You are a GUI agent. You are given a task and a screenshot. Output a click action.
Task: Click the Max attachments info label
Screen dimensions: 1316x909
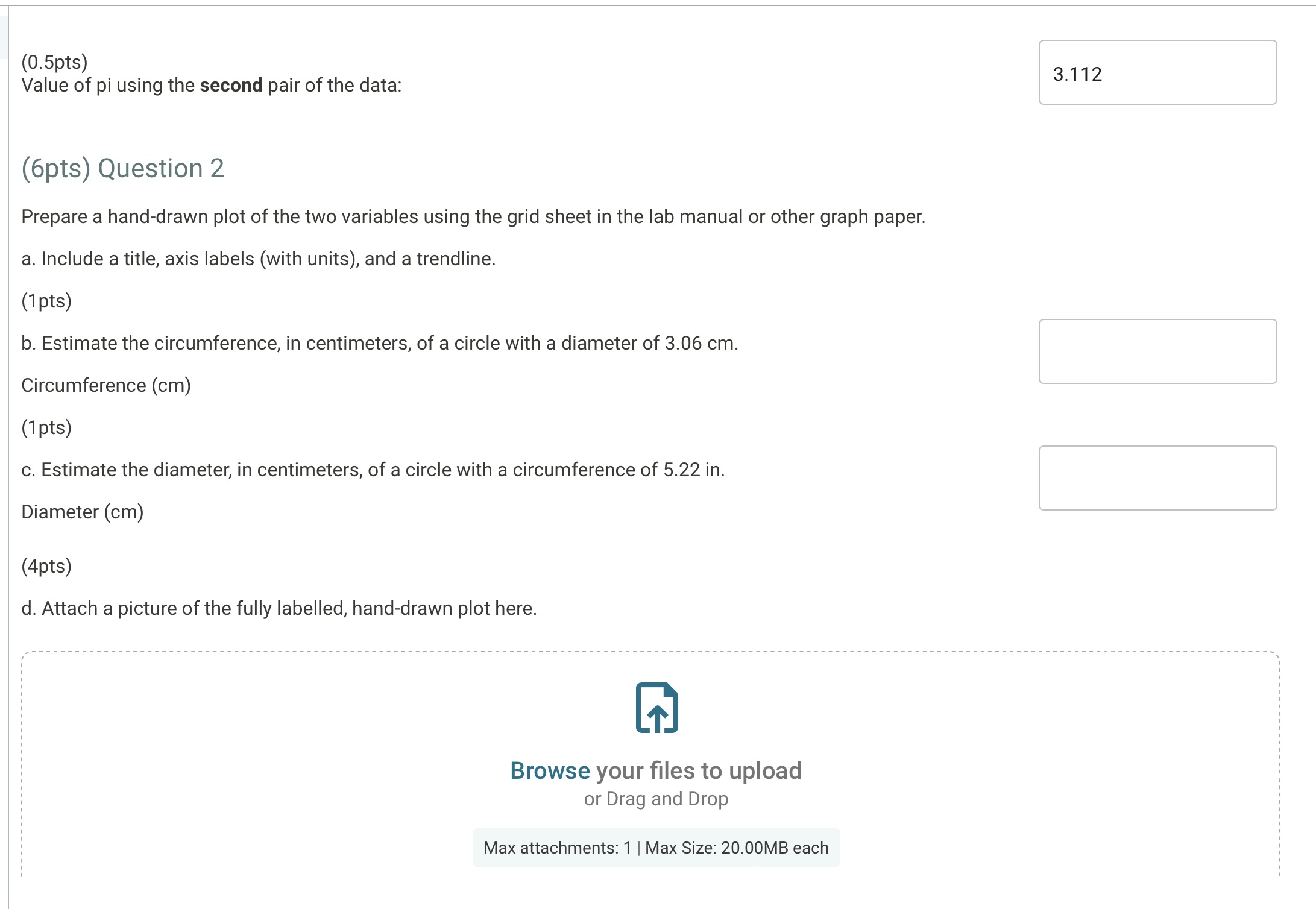pyautogui.click(x=655, y=847)
